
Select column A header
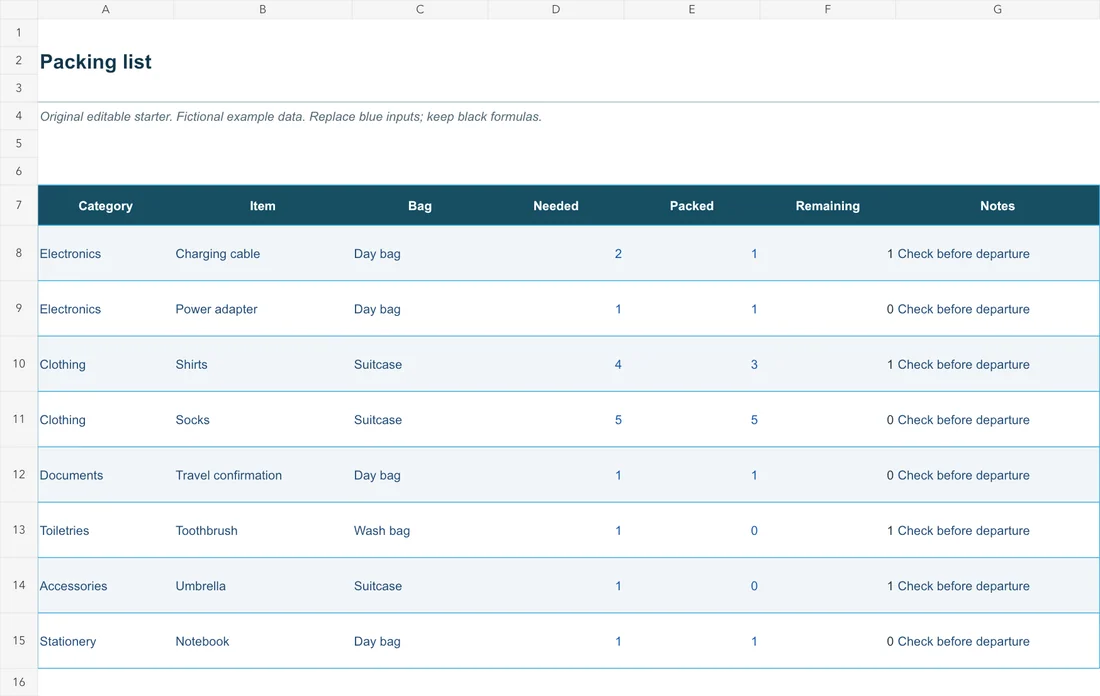pyautogui.click(x=106, y=9)
